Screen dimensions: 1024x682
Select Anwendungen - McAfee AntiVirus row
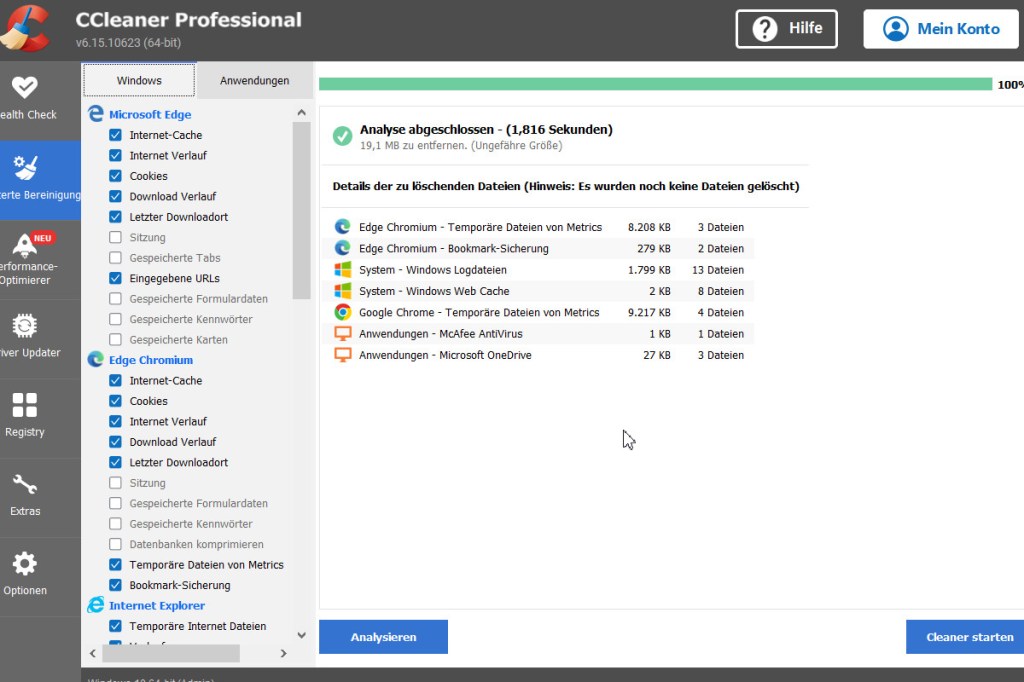coord(539,334)
